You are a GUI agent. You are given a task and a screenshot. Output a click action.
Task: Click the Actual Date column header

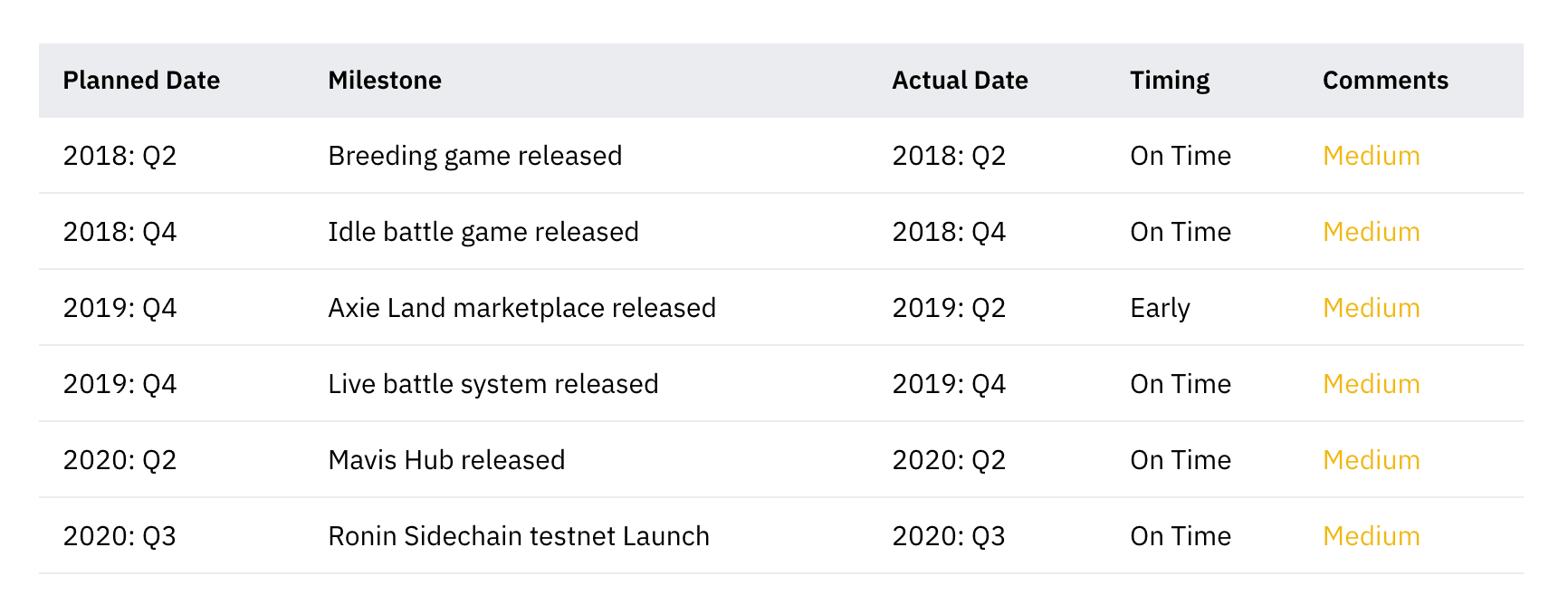pos(960,81)
